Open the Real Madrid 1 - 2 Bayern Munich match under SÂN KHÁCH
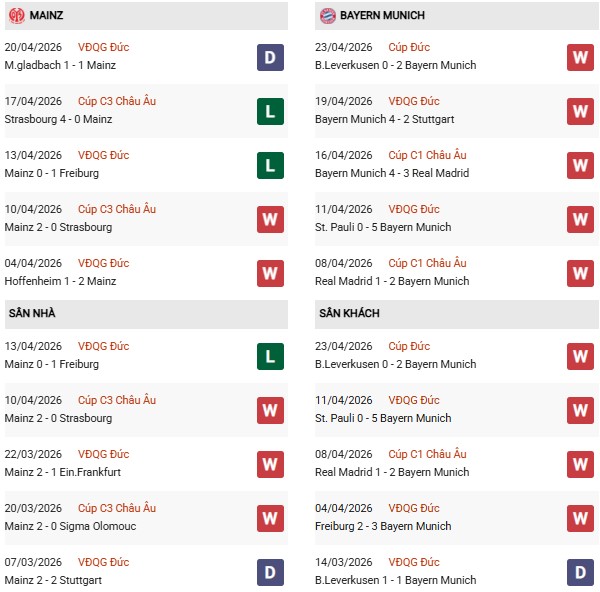Screen dimensions: 600x592 coord(391,472)
